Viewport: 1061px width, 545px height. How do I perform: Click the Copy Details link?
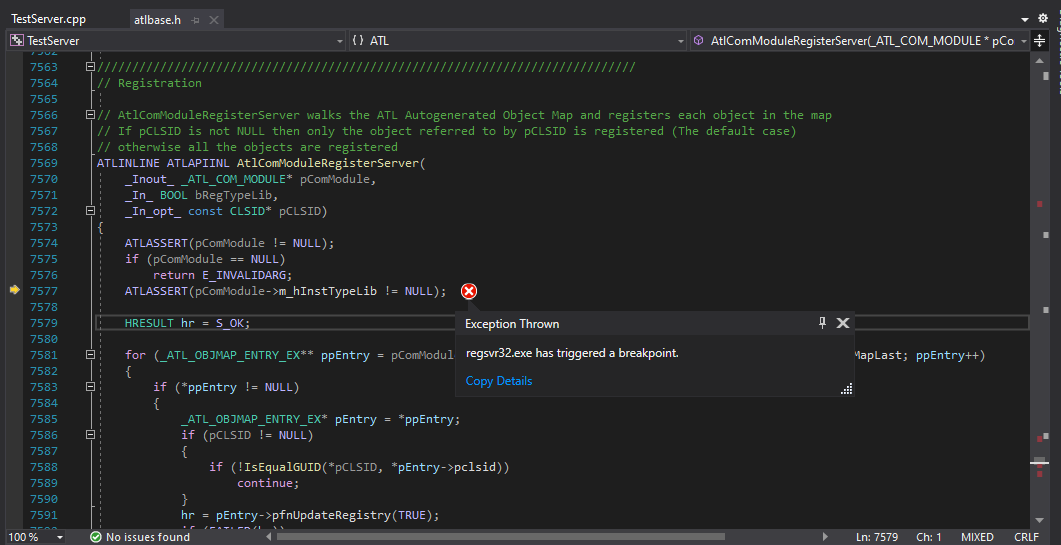click(499, 380)
